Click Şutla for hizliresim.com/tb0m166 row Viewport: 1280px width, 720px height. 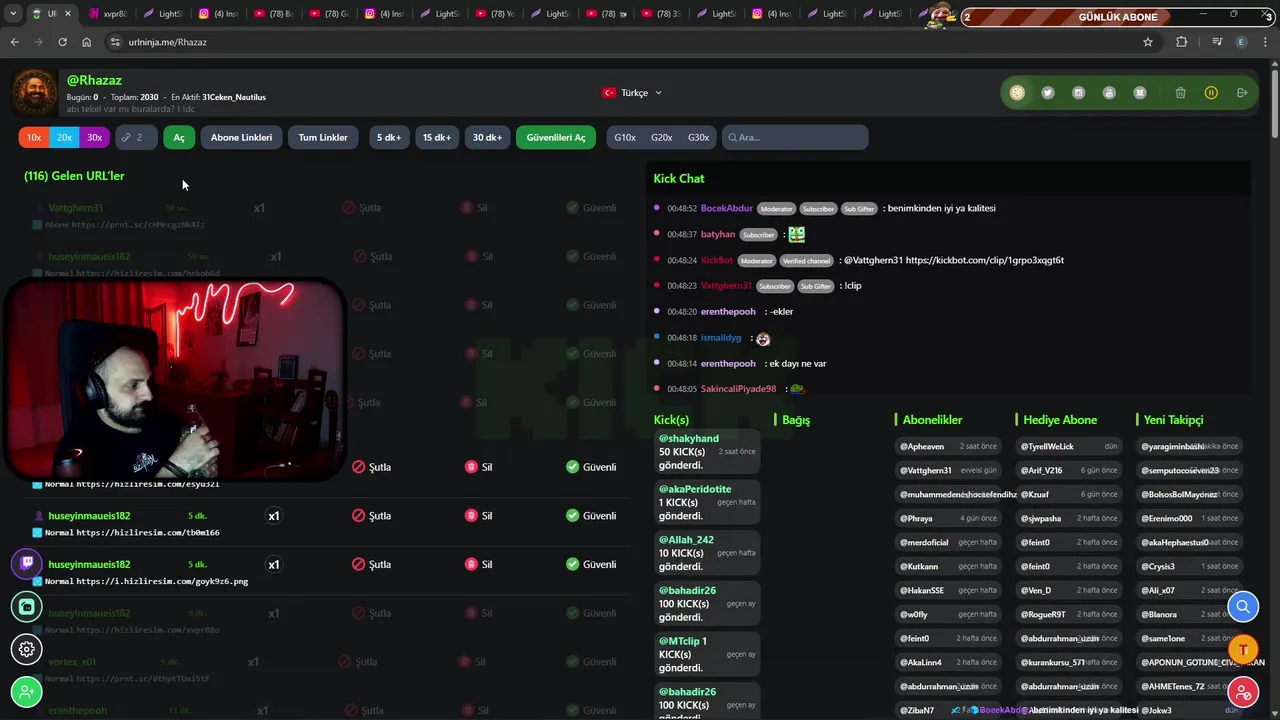(x=371, y=516)
